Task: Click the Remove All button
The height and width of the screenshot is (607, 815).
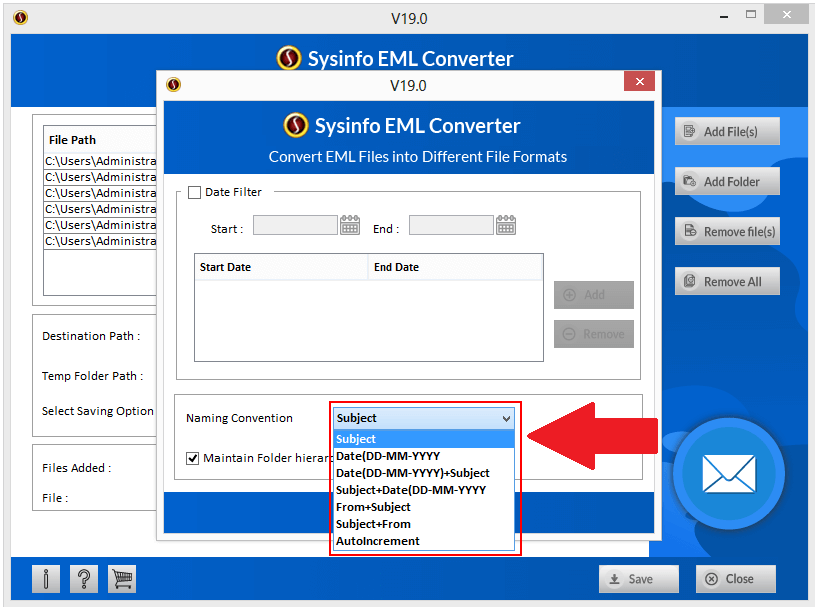Action: click(727, 281)
